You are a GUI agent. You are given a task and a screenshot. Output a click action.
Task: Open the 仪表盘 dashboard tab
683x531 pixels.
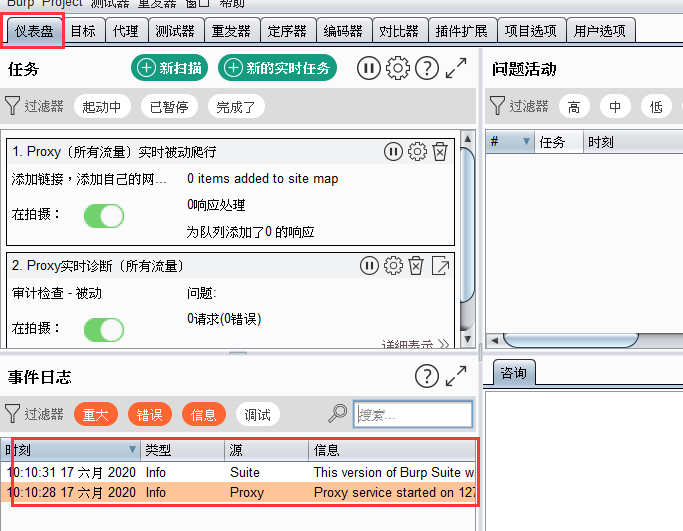(x=34, y=31)
